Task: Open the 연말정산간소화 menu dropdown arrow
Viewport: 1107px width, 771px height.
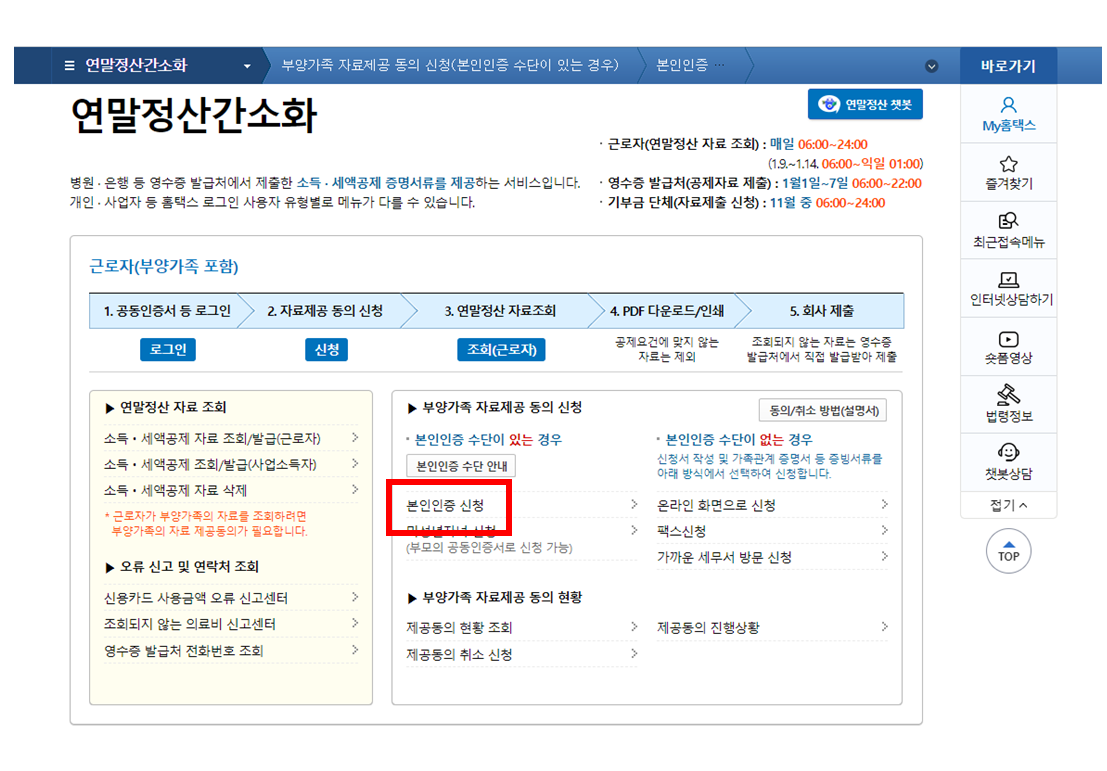Action: (x=246, y=65)
